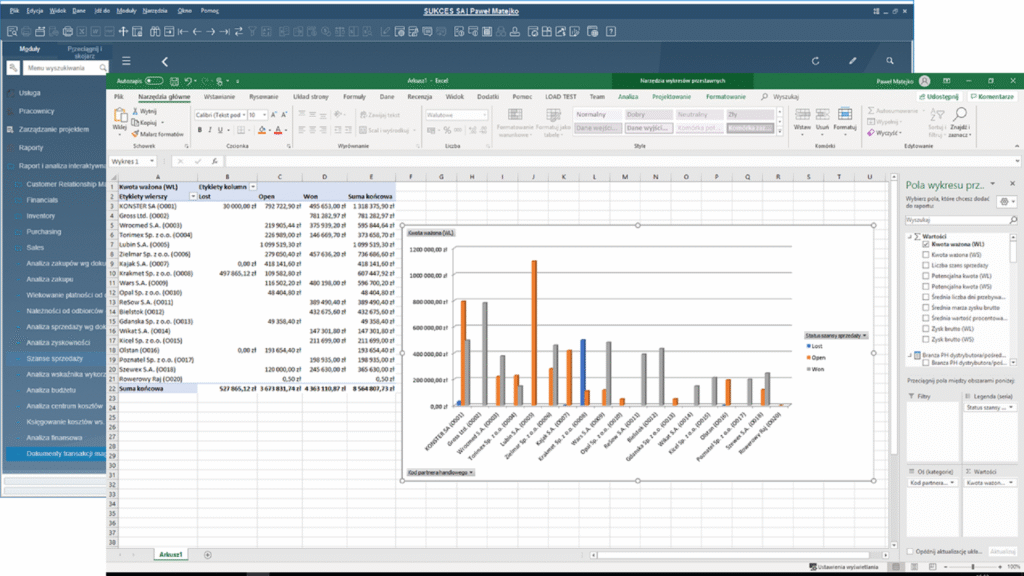
Task: Open Status szansy field dropdown in Legend area
Action: 1011,408
